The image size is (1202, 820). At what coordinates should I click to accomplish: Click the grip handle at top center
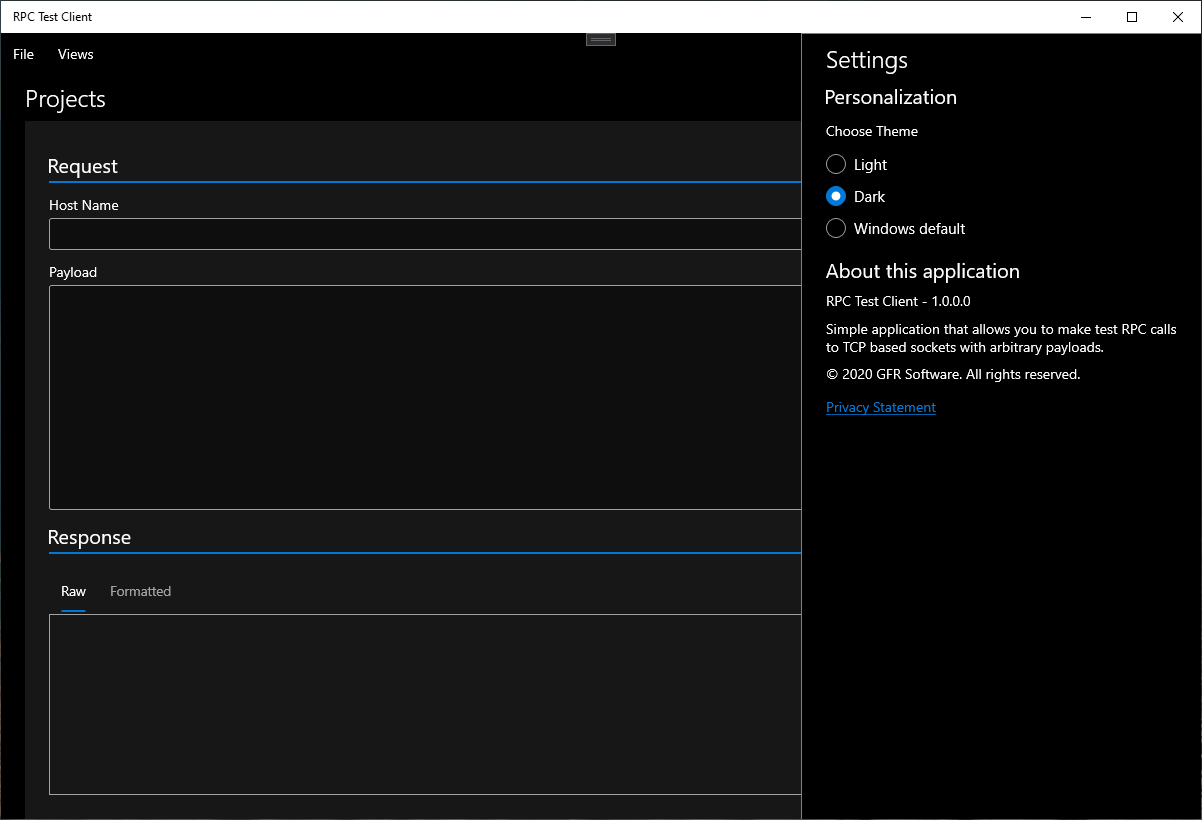point(601,39)
